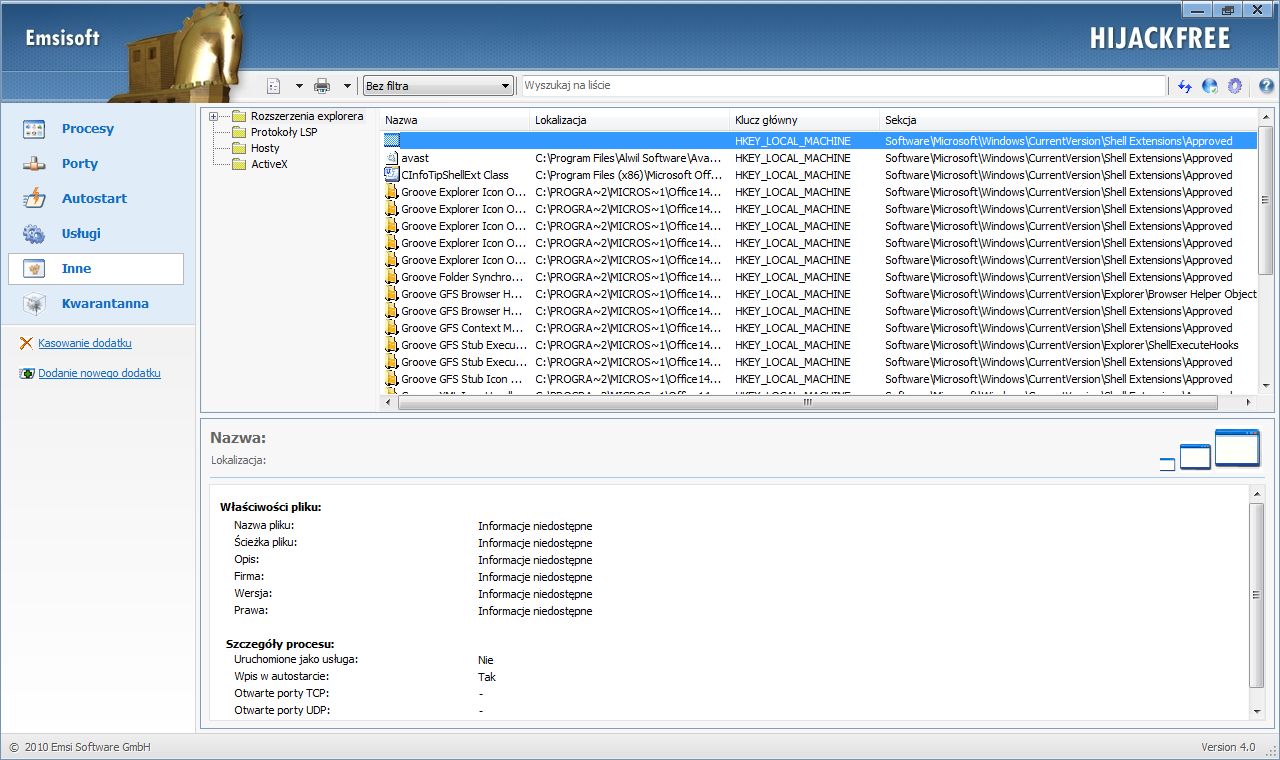Open the help question mark icon
Viewport: 1280px width, 760px height.
pos(1266,86)
